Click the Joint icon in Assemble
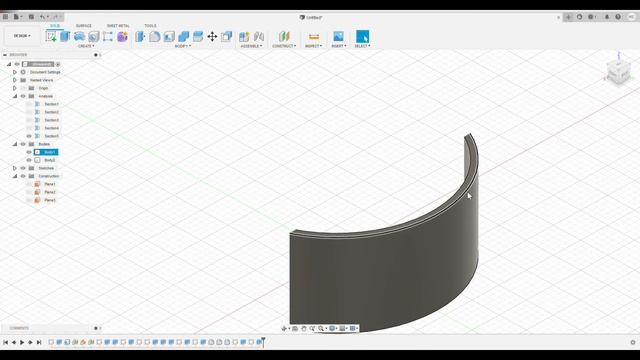640x360 pixels. pos(259,36)
